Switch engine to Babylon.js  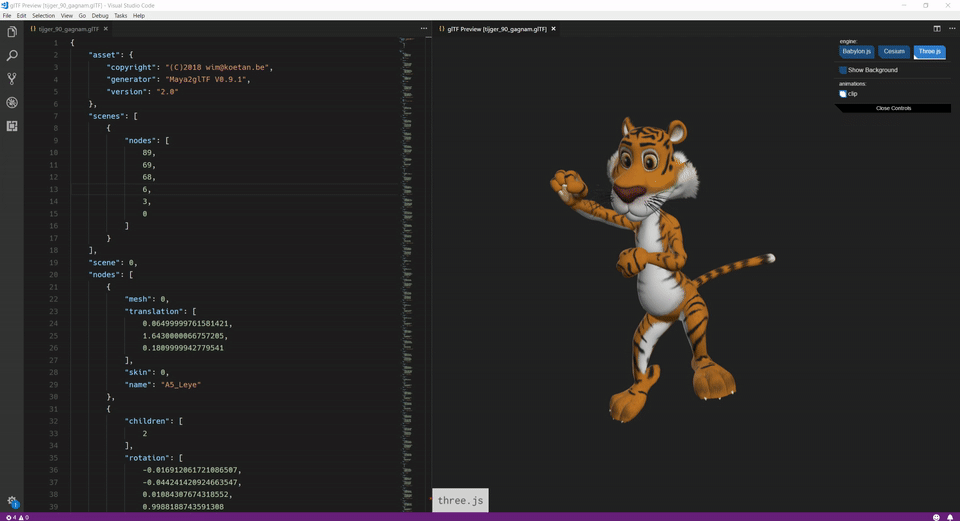pyautogui.click(x=857, y=51)
